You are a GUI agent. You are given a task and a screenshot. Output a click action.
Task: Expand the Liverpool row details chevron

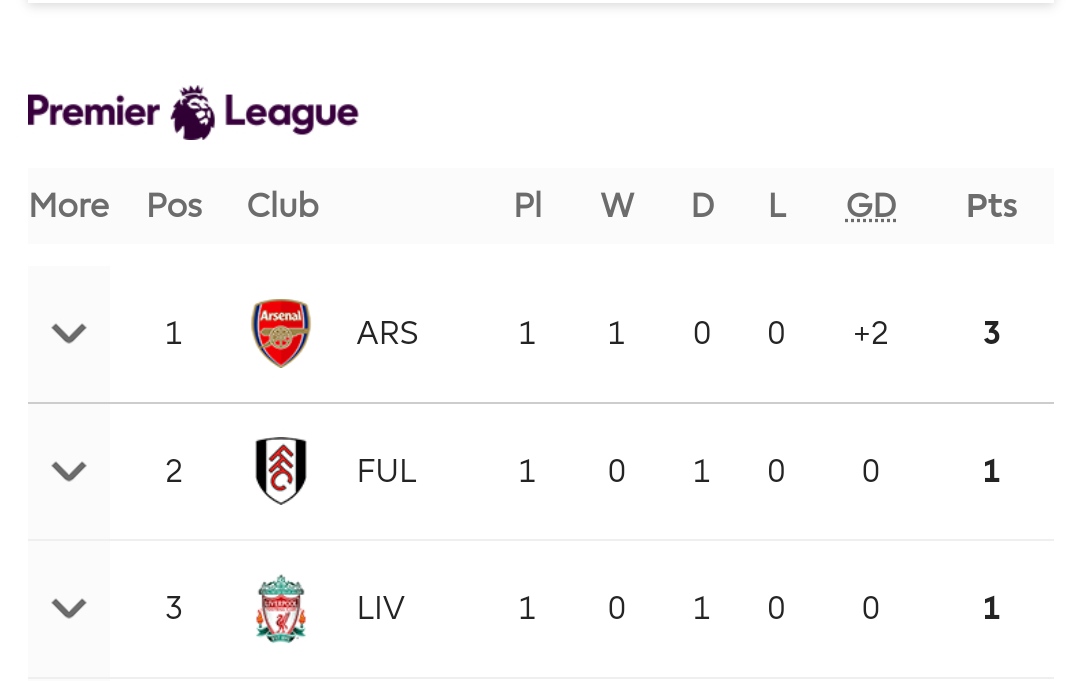pos(69,608)
